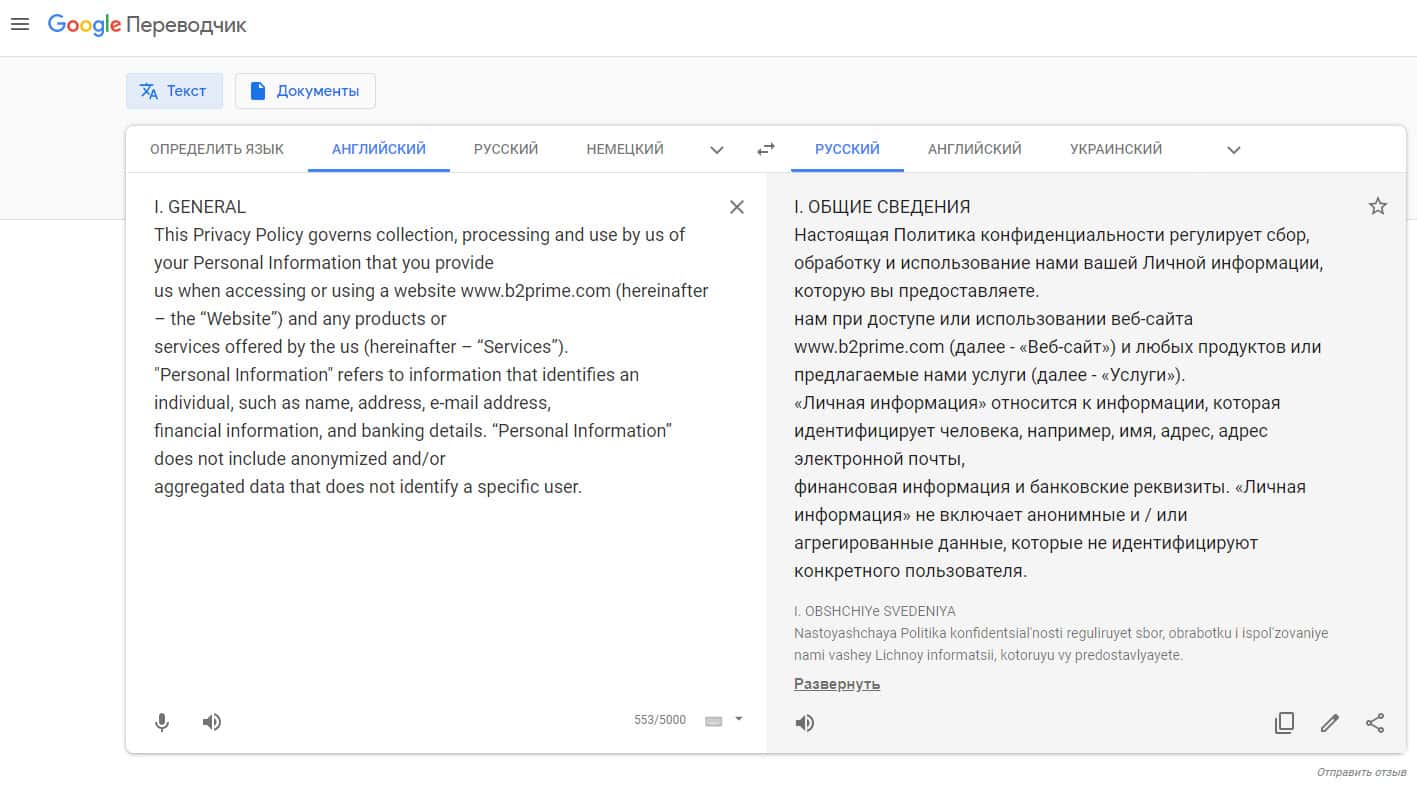This screenshot has height=789, width=1417.
Task: Switch to Документы translation mode
Action: (x=305, y=91)
